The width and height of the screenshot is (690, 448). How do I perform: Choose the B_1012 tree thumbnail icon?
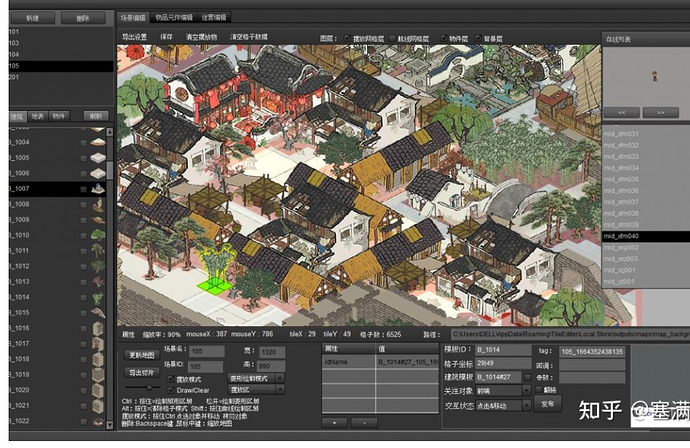point(98,266)
